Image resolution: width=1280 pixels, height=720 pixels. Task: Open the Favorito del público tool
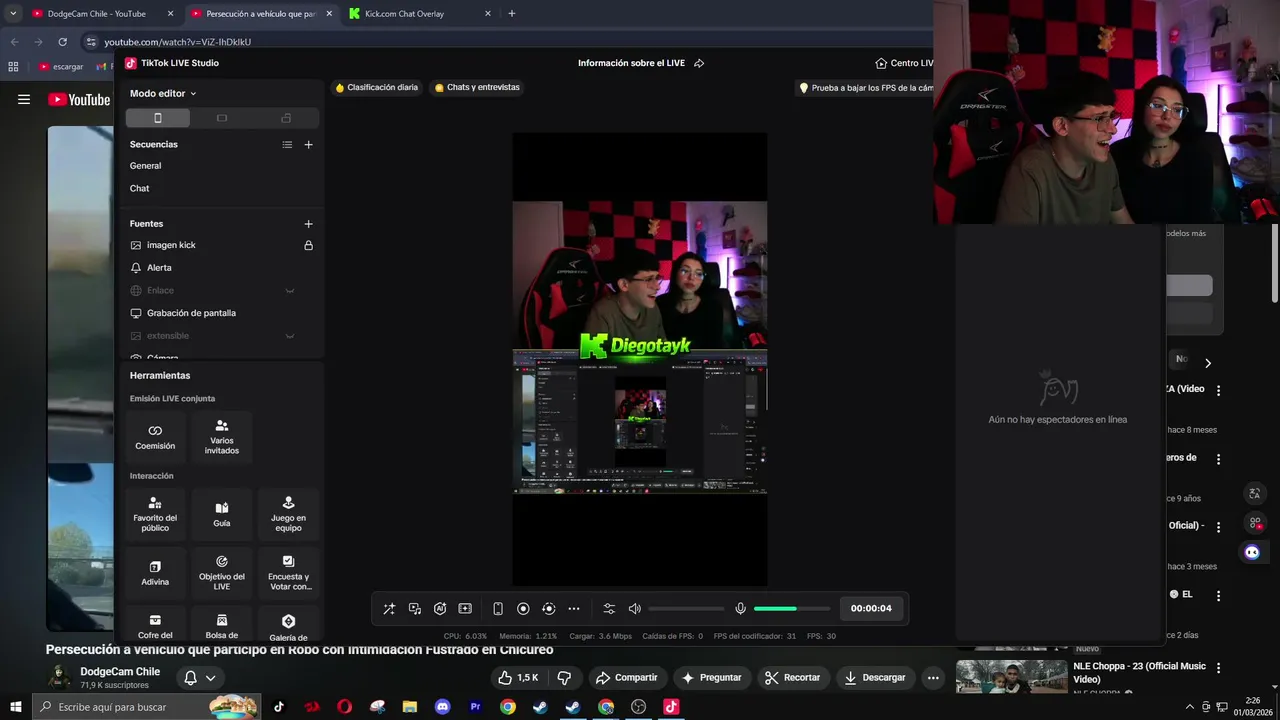pyautogui.click(x=155, y=514)
